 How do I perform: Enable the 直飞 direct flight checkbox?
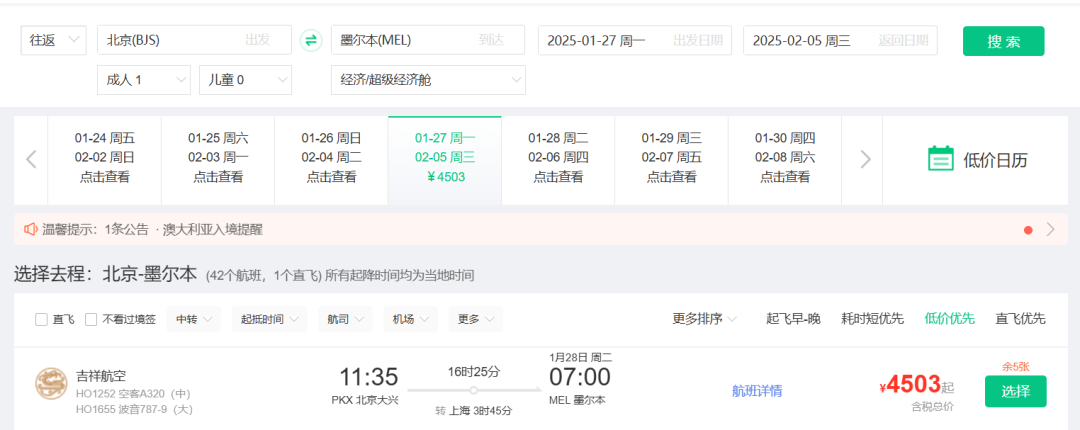coord(41,319)
